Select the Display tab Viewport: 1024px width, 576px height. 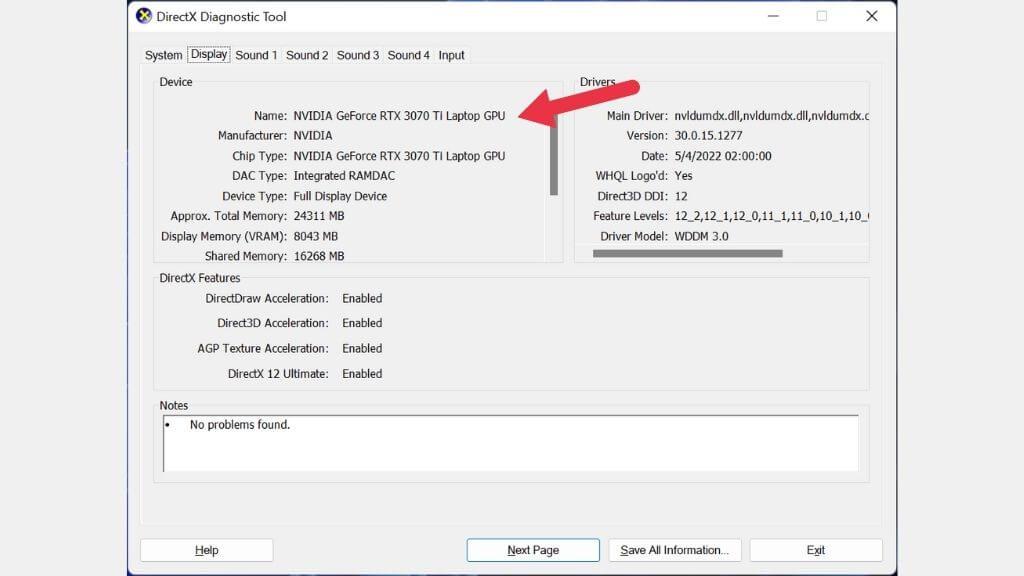point(209,54)
